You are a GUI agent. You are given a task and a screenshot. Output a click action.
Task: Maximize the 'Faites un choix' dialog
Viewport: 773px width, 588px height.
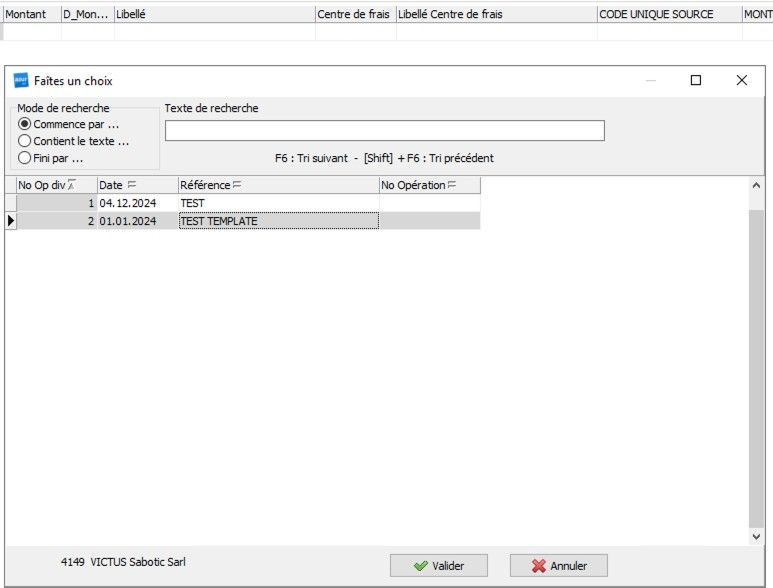696,80
